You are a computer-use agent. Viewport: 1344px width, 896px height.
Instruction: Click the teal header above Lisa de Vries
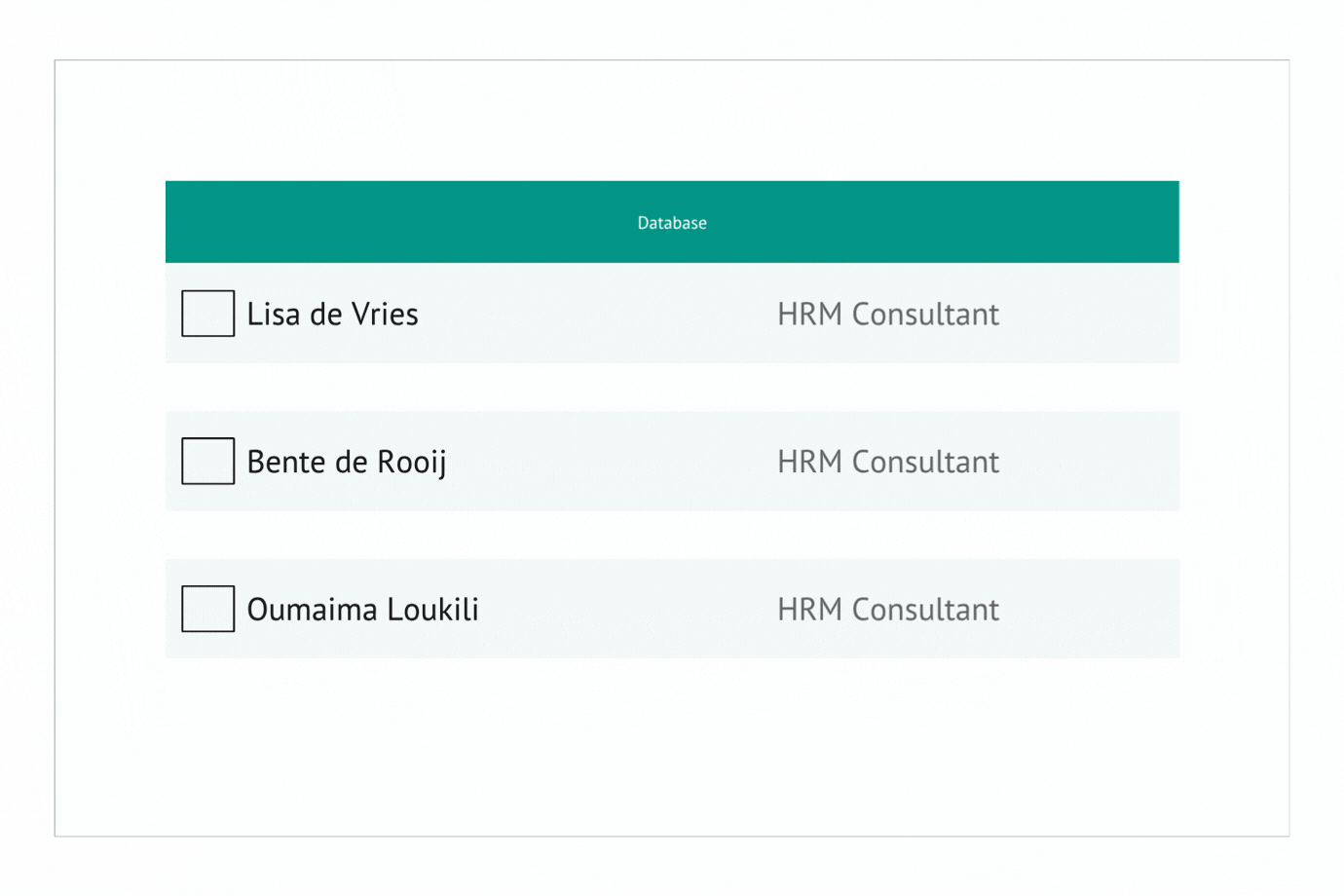(672, 221)
